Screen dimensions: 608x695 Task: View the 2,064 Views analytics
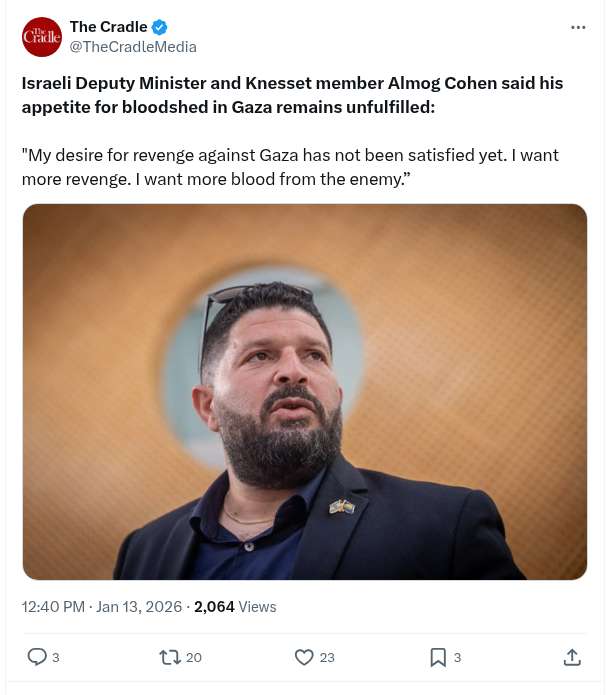[x=235, y=607]
